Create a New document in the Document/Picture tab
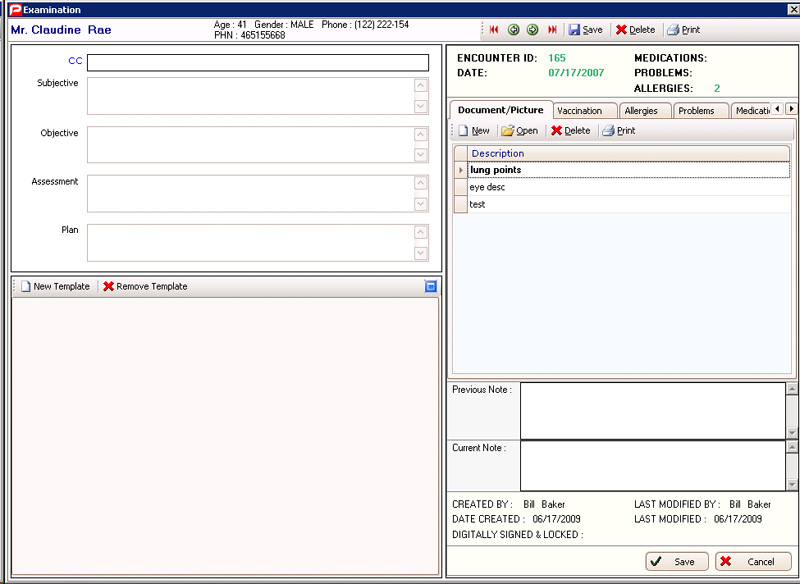 pos(474,131)
